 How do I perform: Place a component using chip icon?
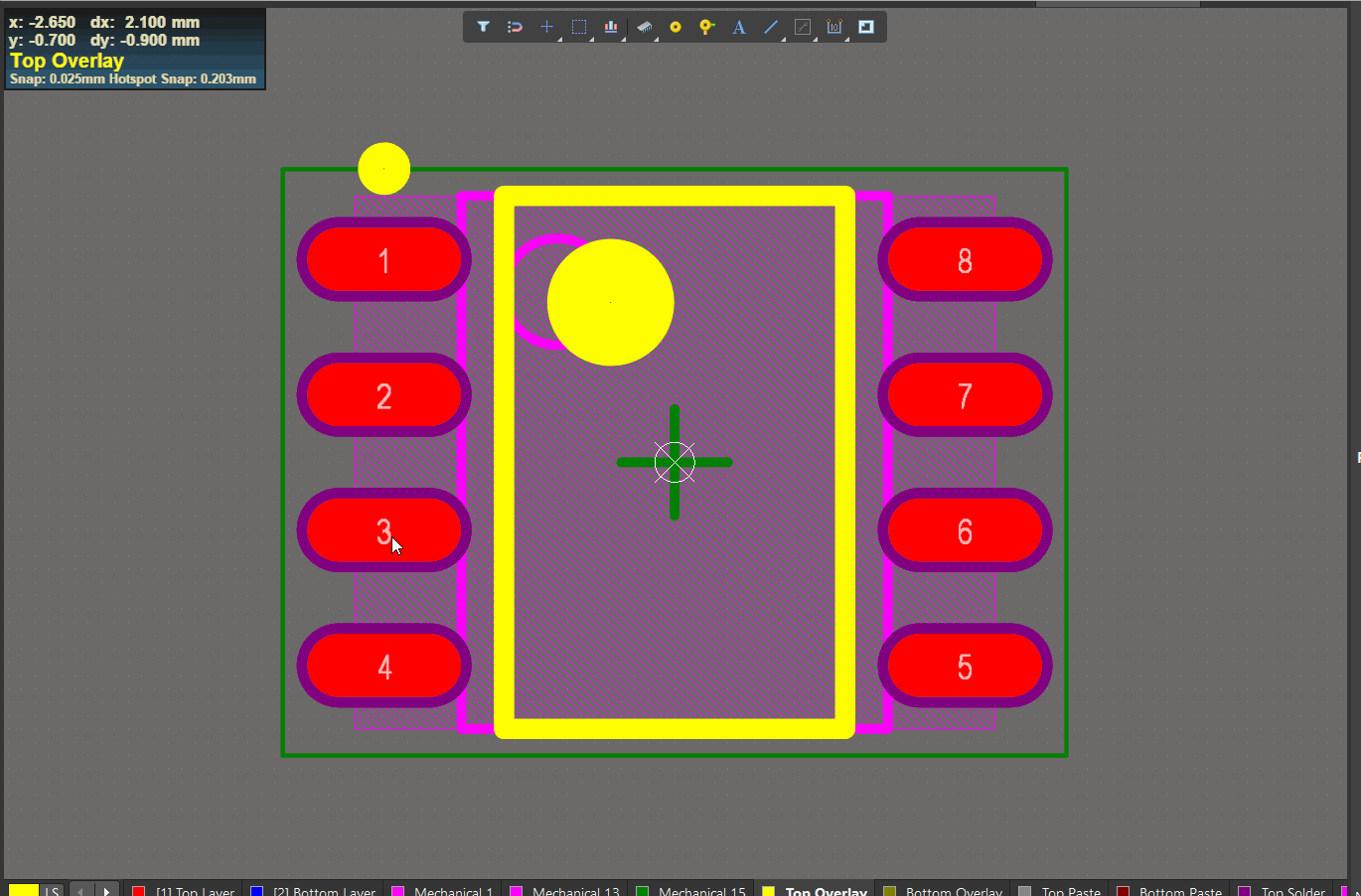click(644, 27)
